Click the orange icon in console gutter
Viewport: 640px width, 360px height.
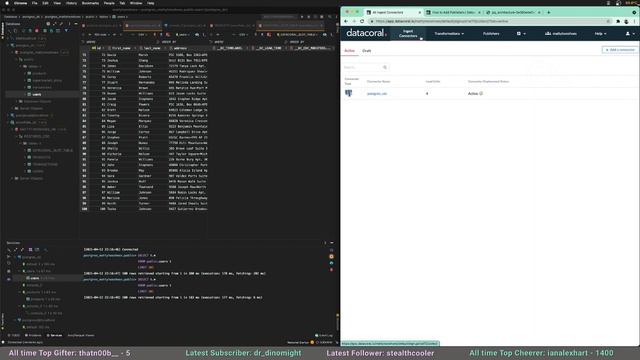[331, 257]
